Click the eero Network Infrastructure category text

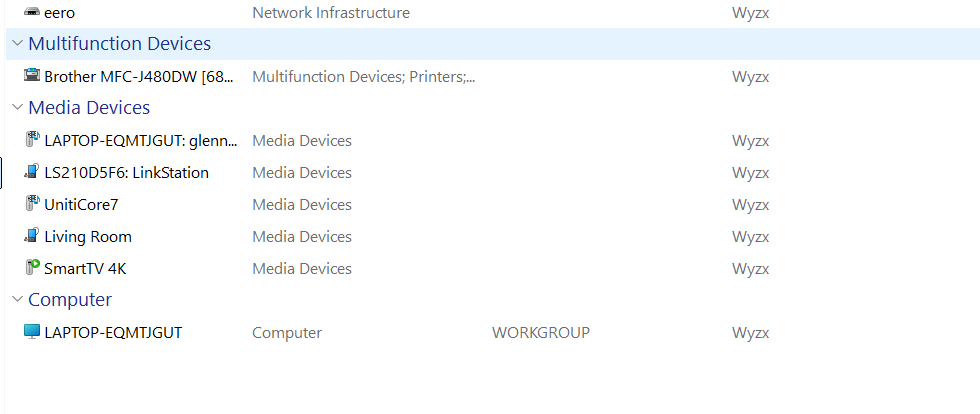click(331, 13)
